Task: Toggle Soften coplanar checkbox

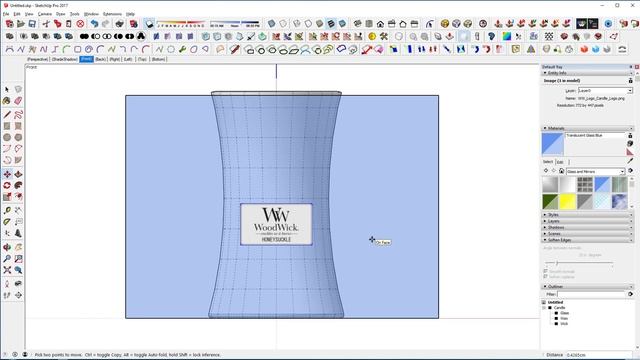Action: tap(546, 277)
